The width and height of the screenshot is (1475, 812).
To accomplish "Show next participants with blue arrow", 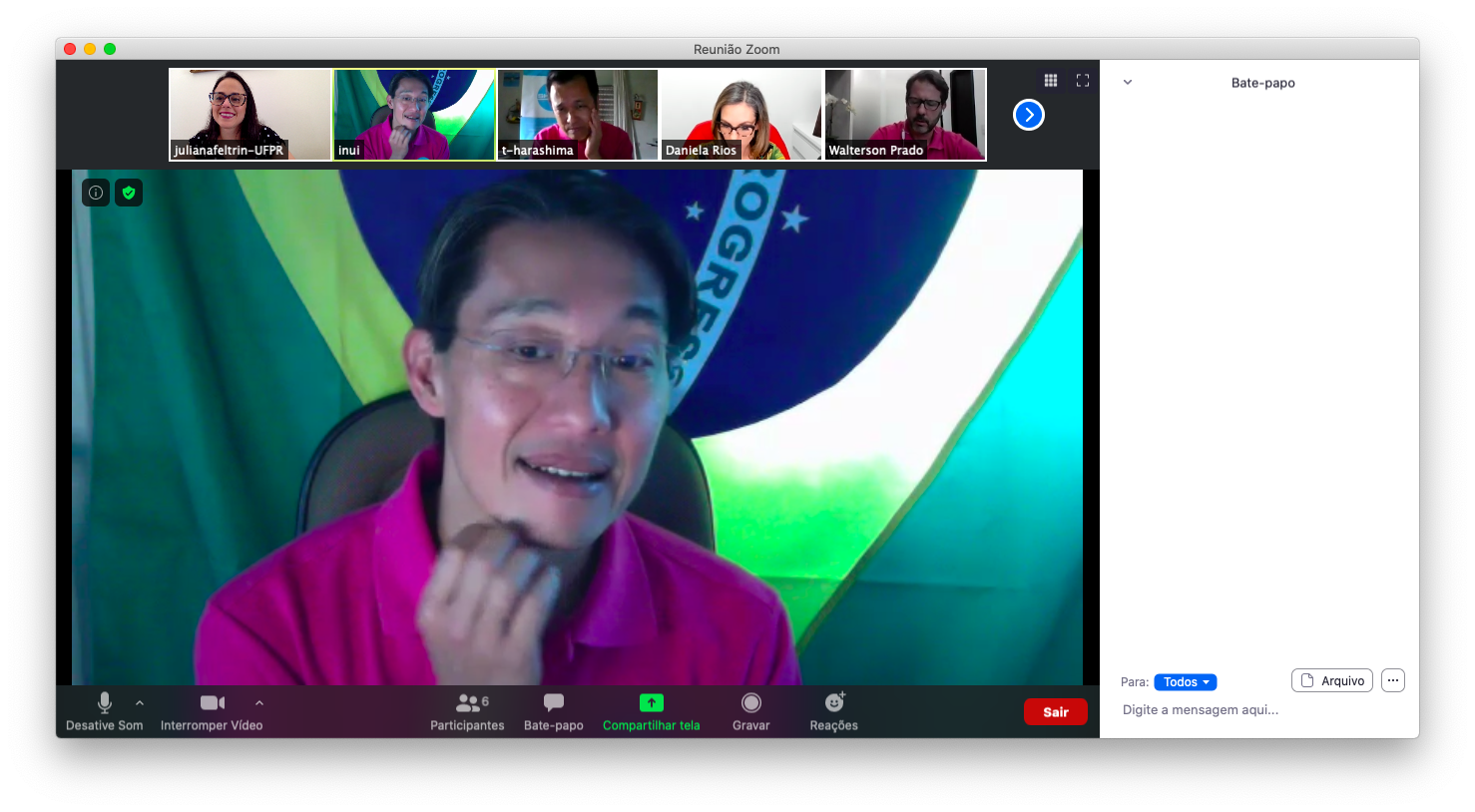I will pos(1028,115).
